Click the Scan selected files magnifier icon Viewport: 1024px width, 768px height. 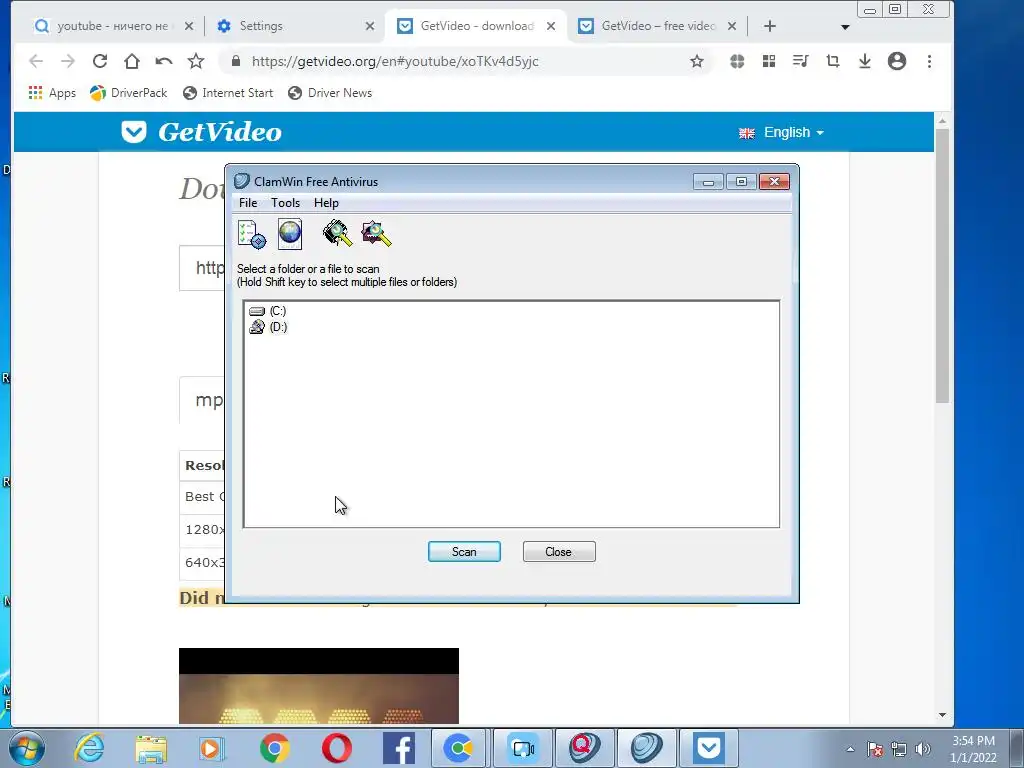point(376,233)
